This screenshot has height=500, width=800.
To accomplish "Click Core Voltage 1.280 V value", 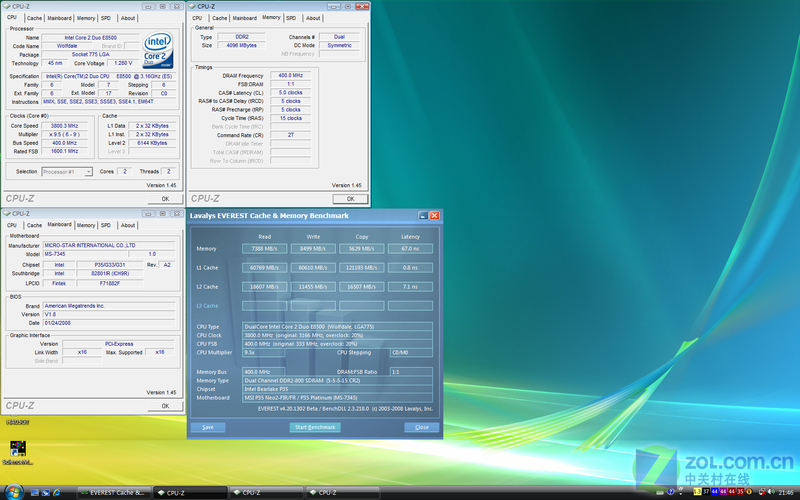I will tap(123, 63).
